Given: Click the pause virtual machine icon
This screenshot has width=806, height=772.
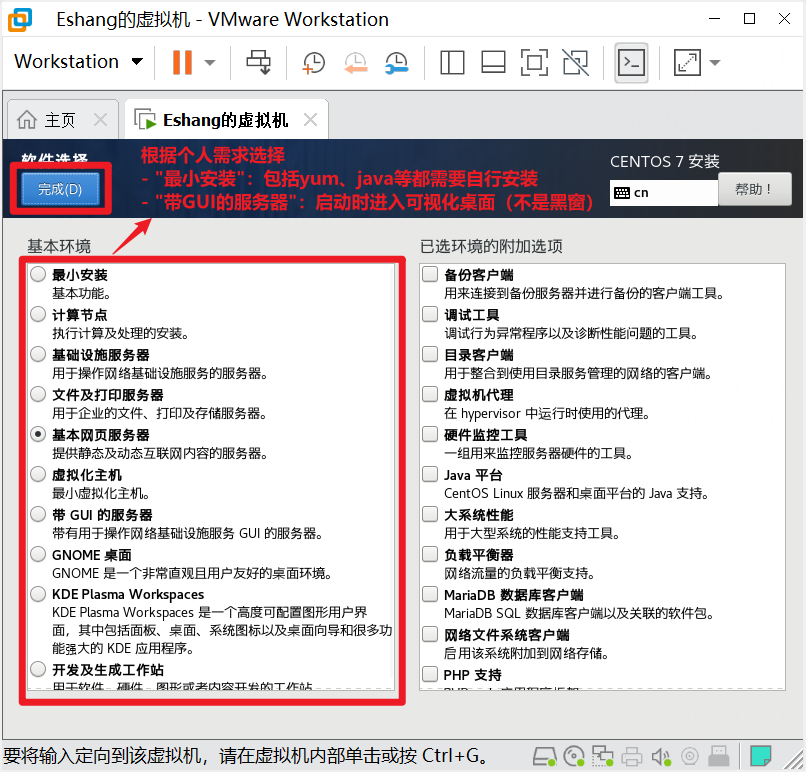Looking at the screenshot, I should point(182,62).
